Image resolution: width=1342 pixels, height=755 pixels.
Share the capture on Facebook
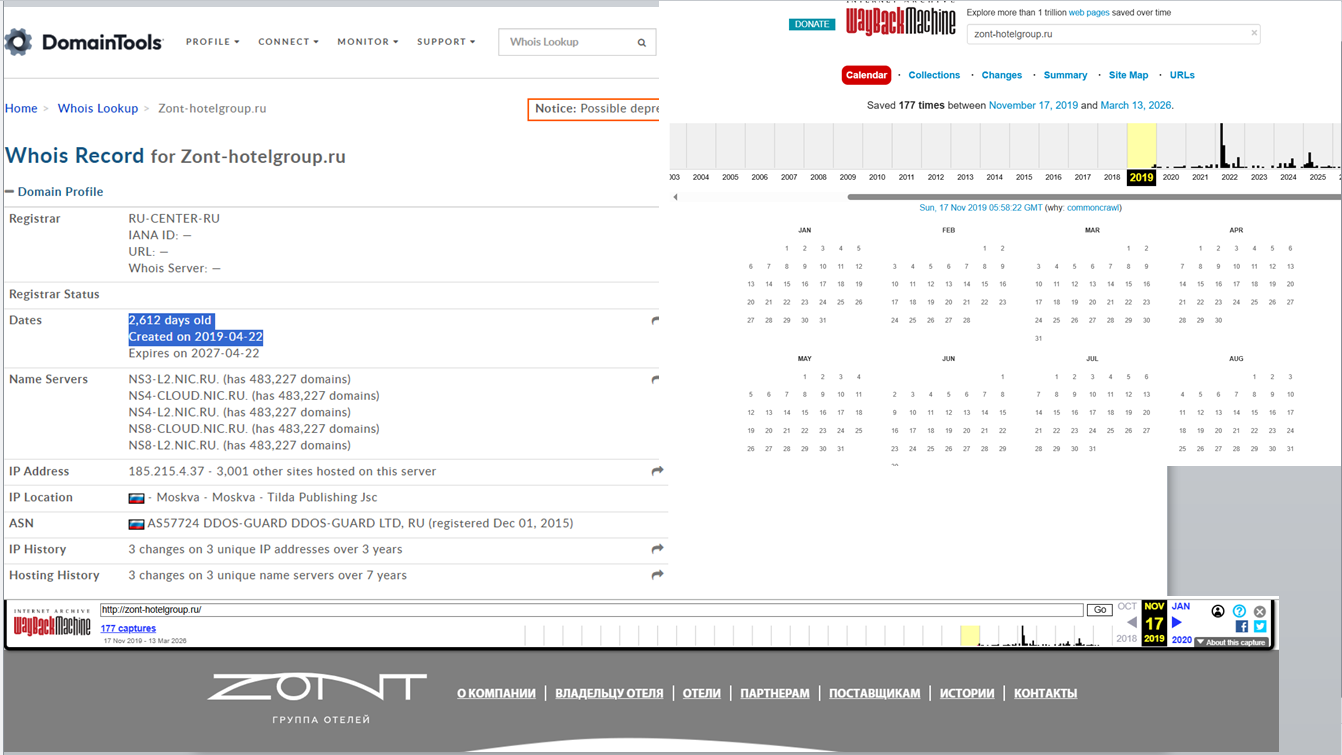coord(1241,627)
